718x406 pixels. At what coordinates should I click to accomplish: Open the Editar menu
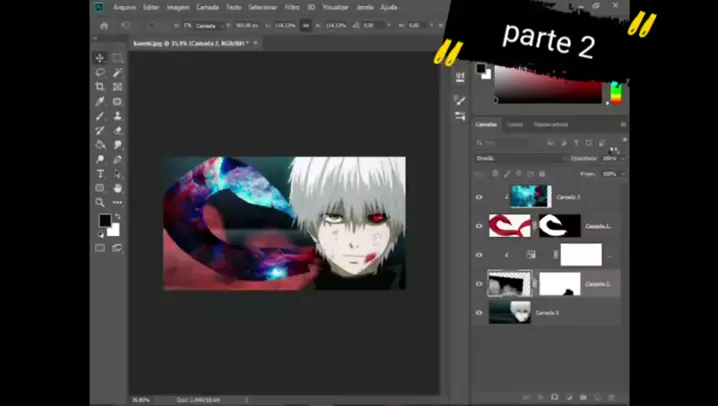pyautogui.click(x=151, y=7)
